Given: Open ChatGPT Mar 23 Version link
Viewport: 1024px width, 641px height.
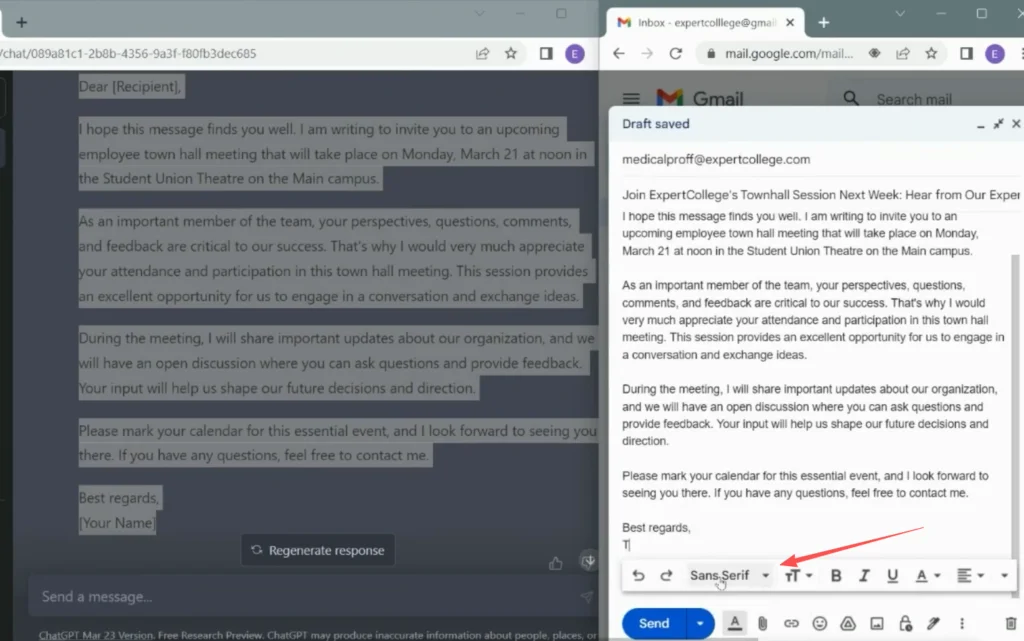Looking at the screenshot, I should (x=96, y=635).
